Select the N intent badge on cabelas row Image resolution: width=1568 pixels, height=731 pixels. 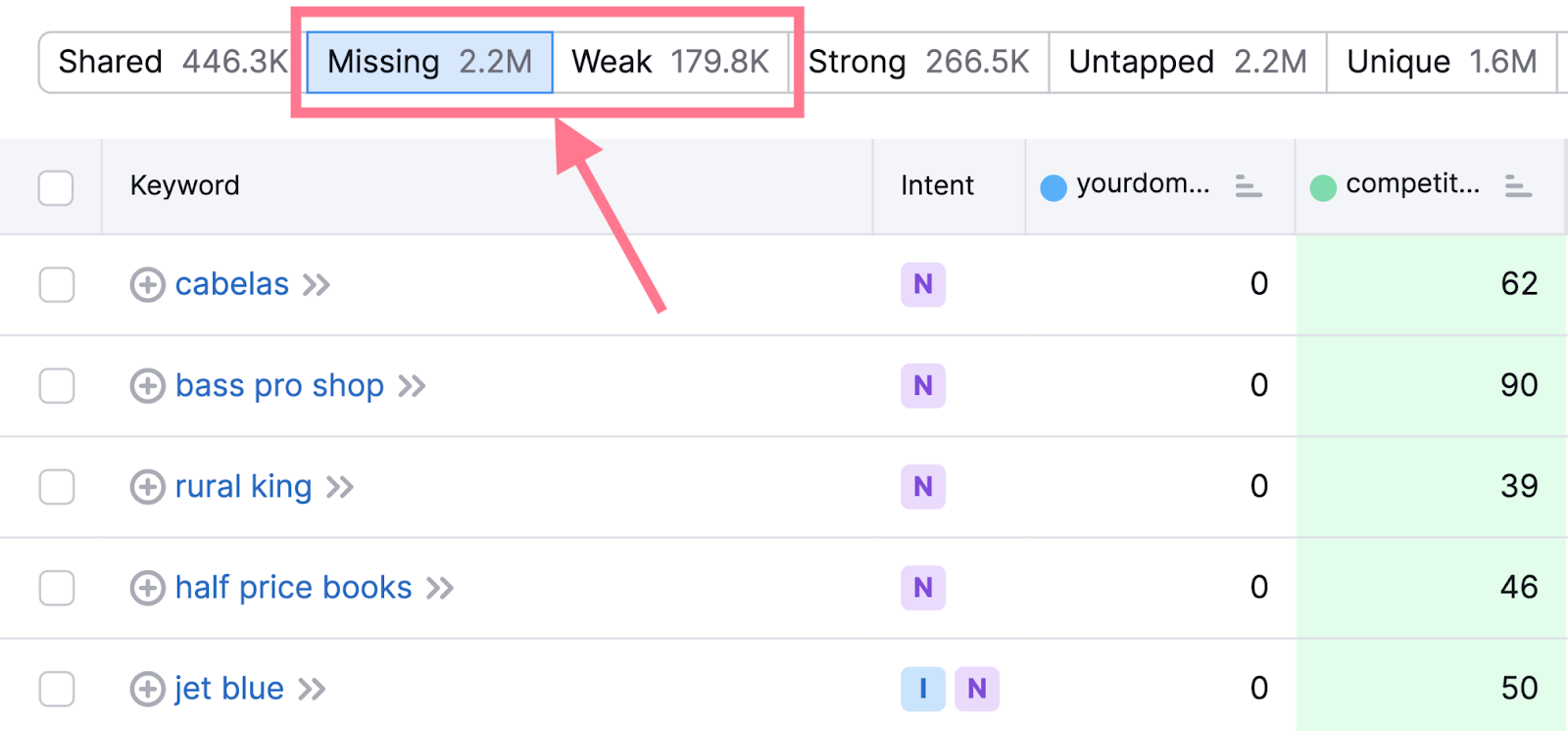(922, 285)
